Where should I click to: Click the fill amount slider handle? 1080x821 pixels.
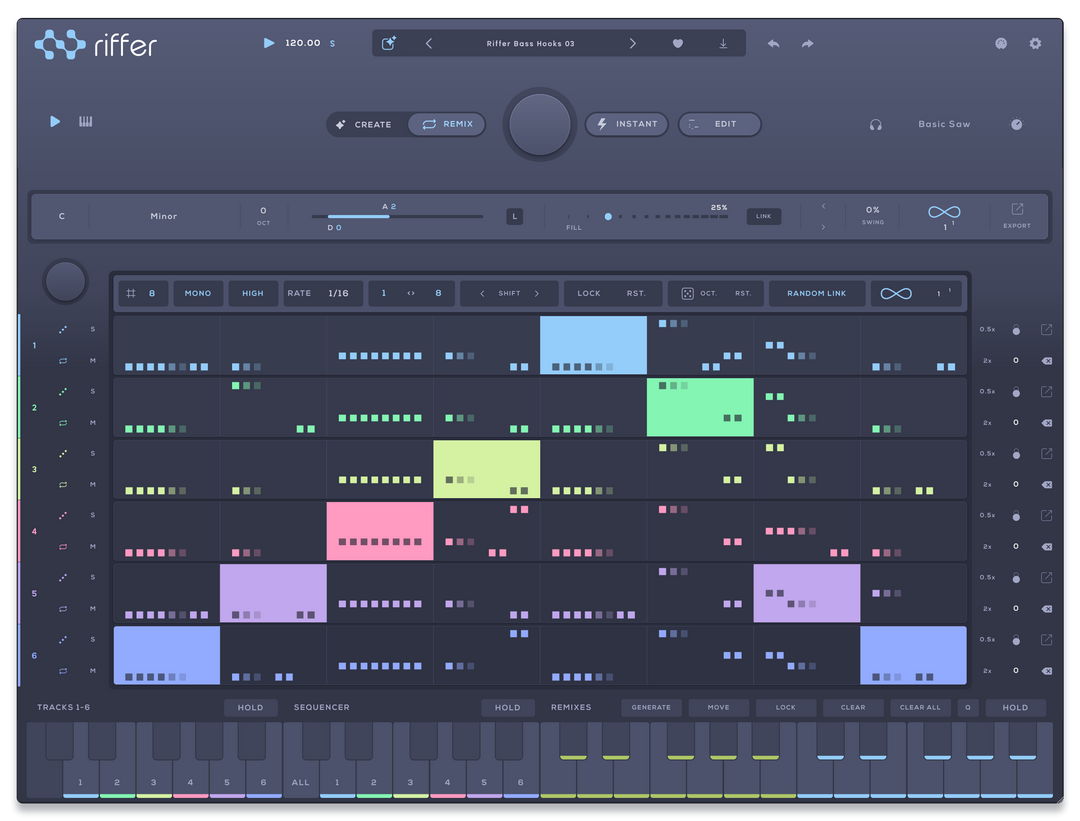tap(608, 216)
